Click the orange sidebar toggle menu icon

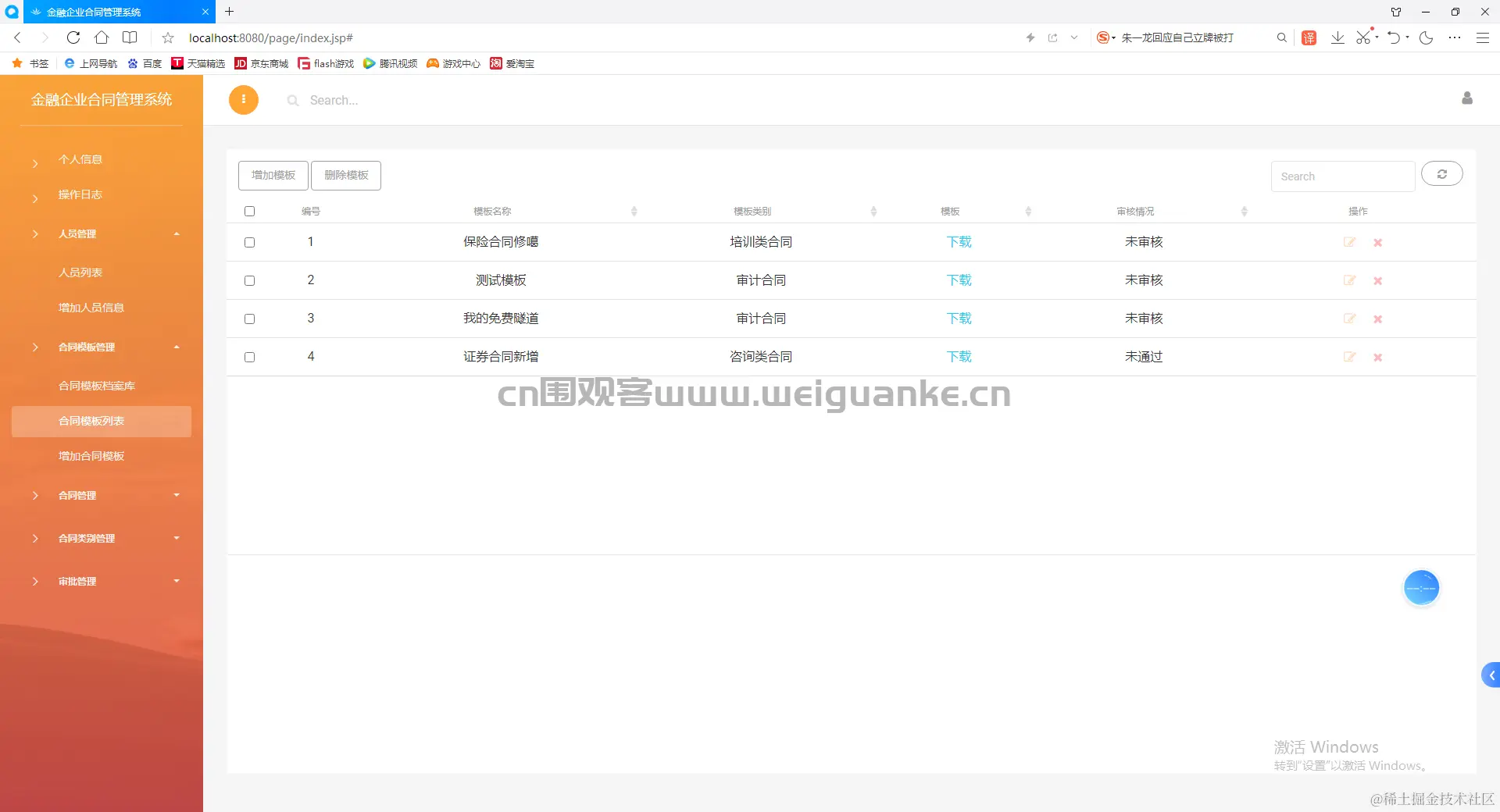pyautogui.click(x=244, y=100)
